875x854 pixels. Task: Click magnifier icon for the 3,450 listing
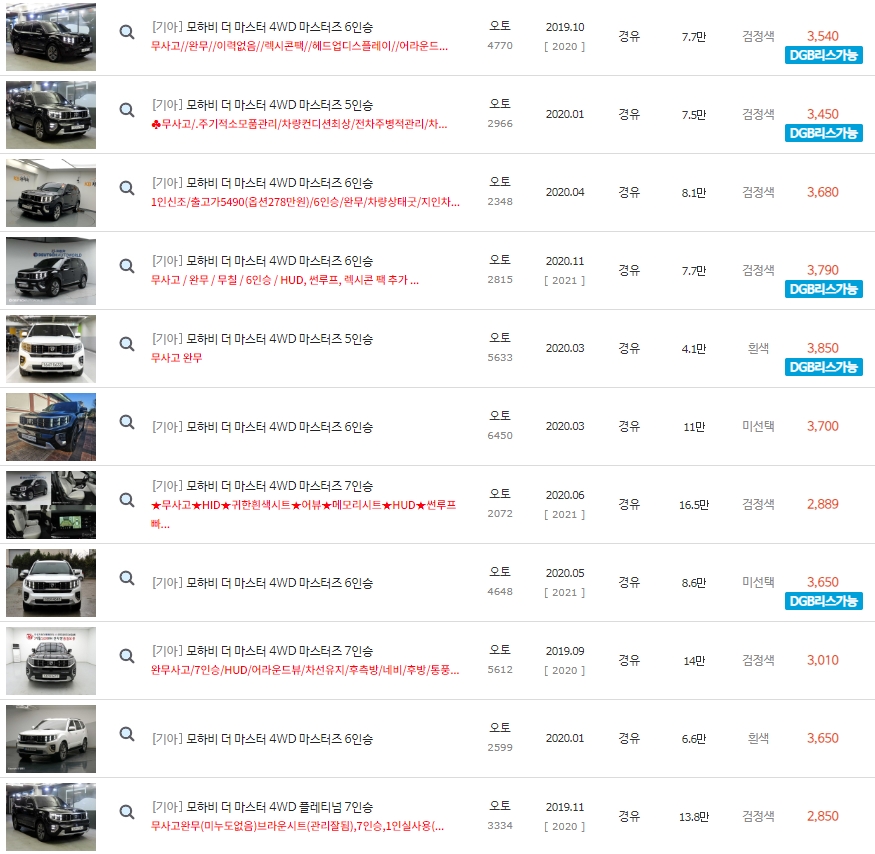(x=127, y=110)
